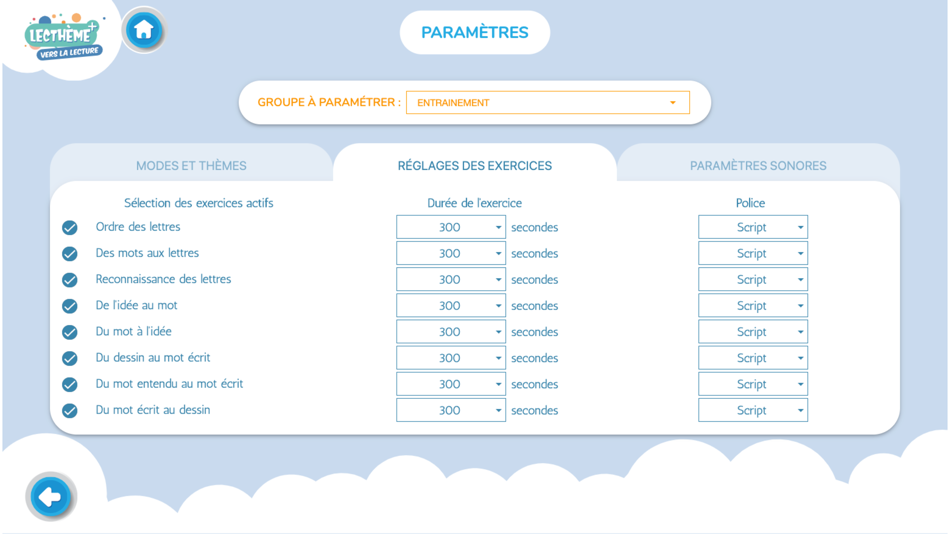950x534 pixels.
Task: Open duration dropdown for Ordre des lettres
Action: [451, 227]
